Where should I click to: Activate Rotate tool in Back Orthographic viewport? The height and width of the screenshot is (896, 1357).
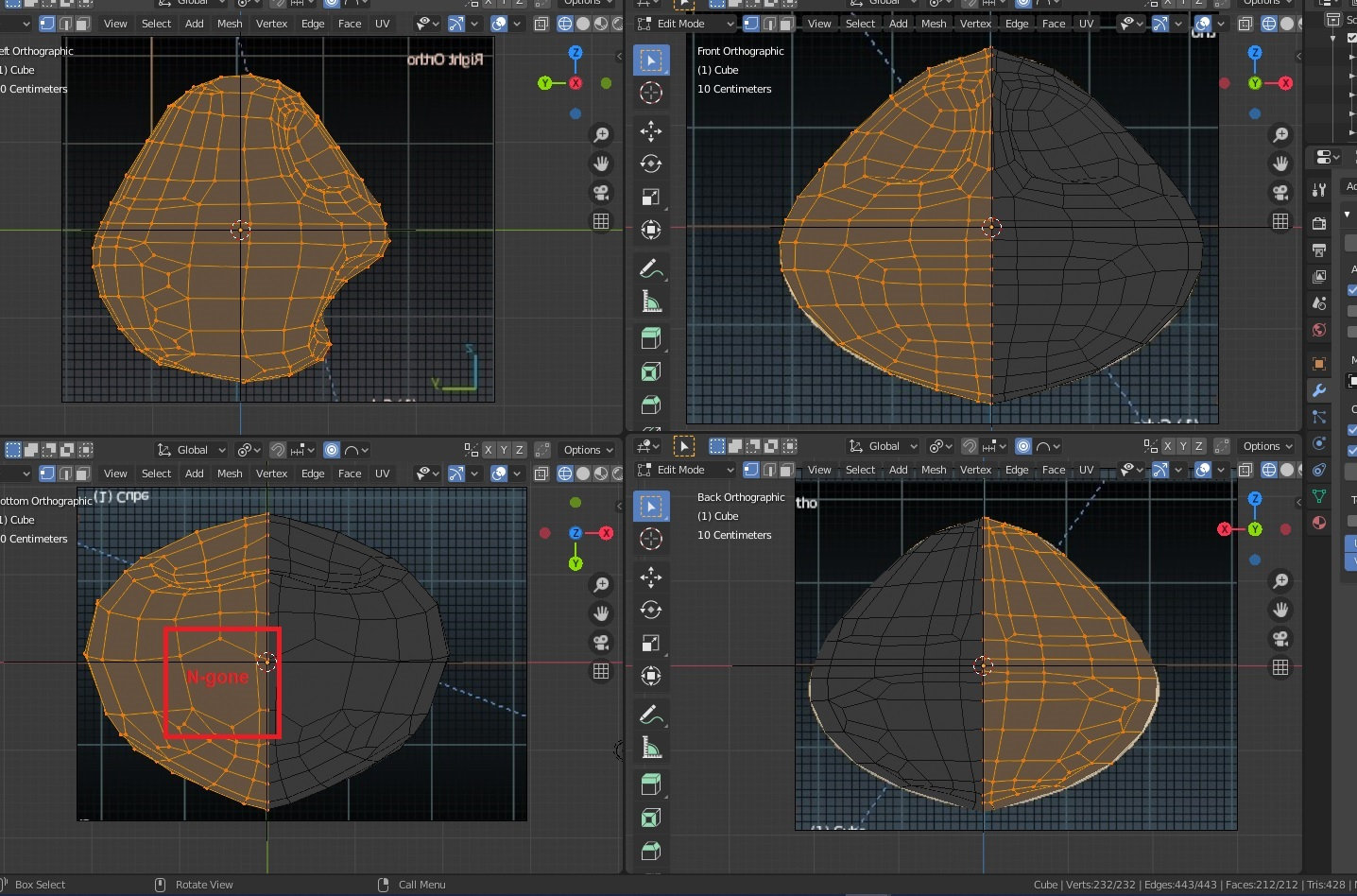tap(651, 610)
